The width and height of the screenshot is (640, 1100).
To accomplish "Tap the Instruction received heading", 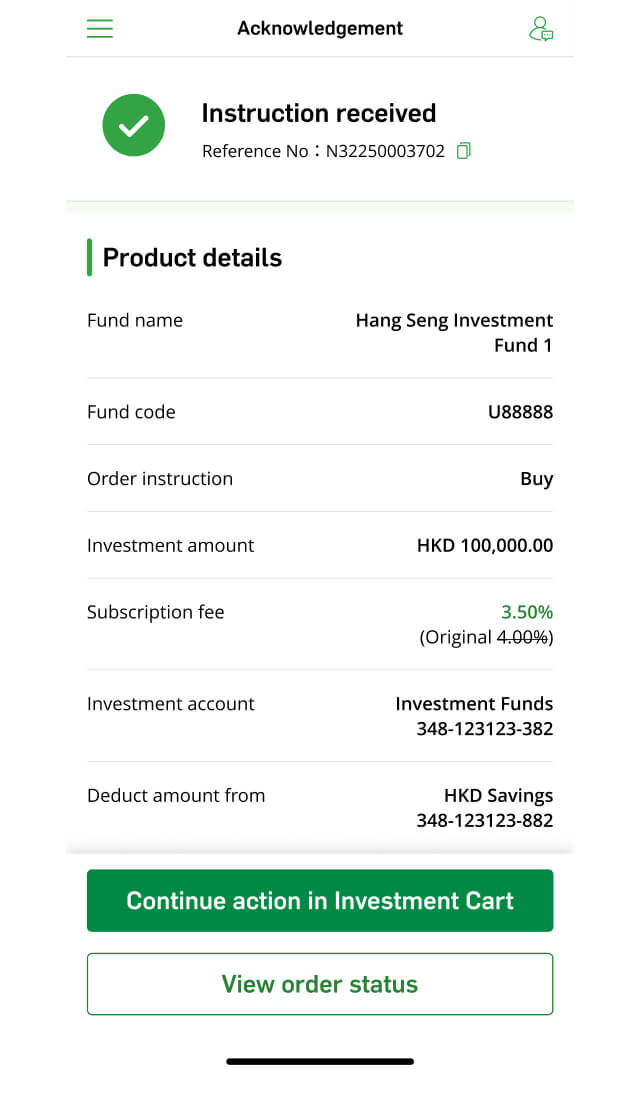I will coord(319,113).
